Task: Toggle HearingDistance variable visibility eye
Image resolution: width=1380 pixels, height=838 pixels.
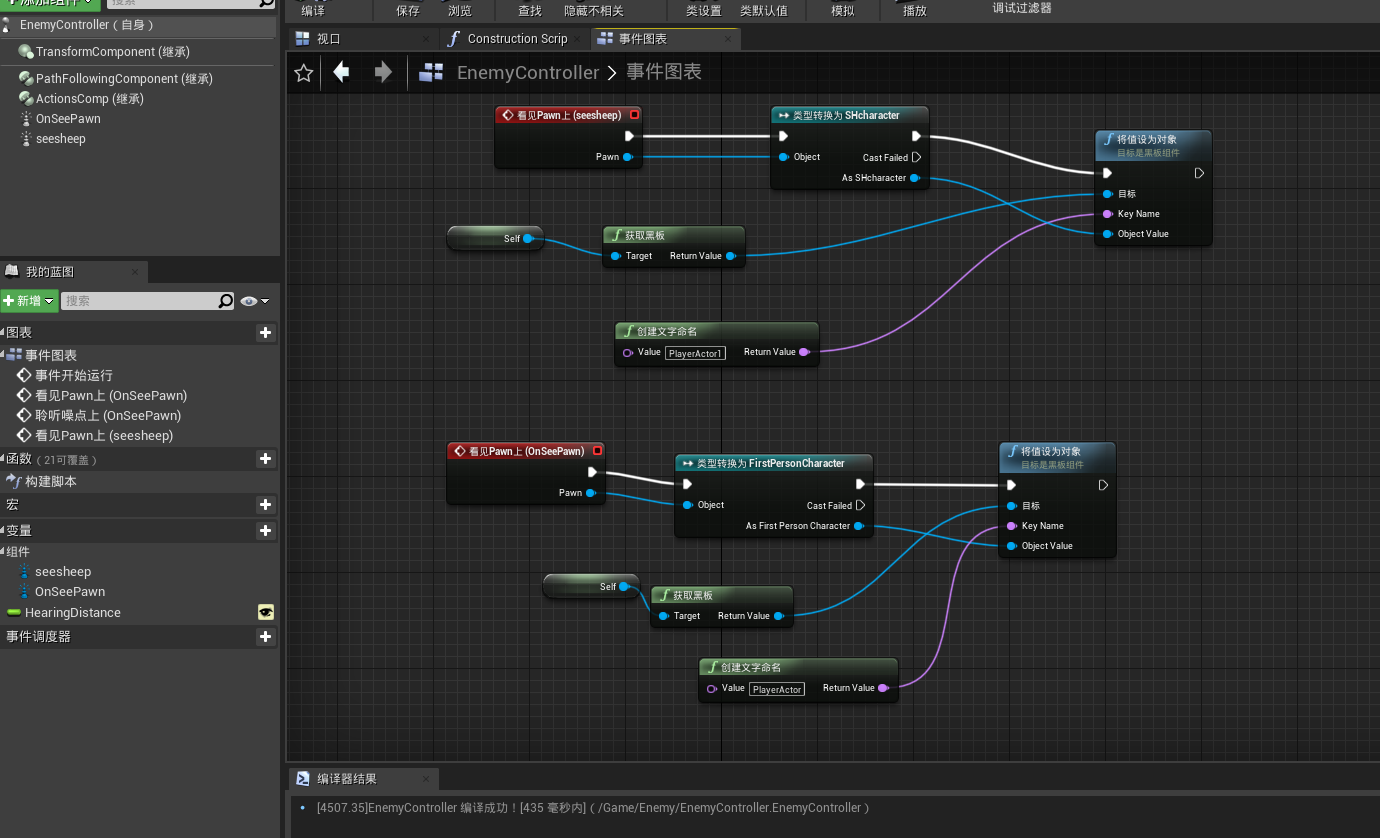Action: (265, 612)
